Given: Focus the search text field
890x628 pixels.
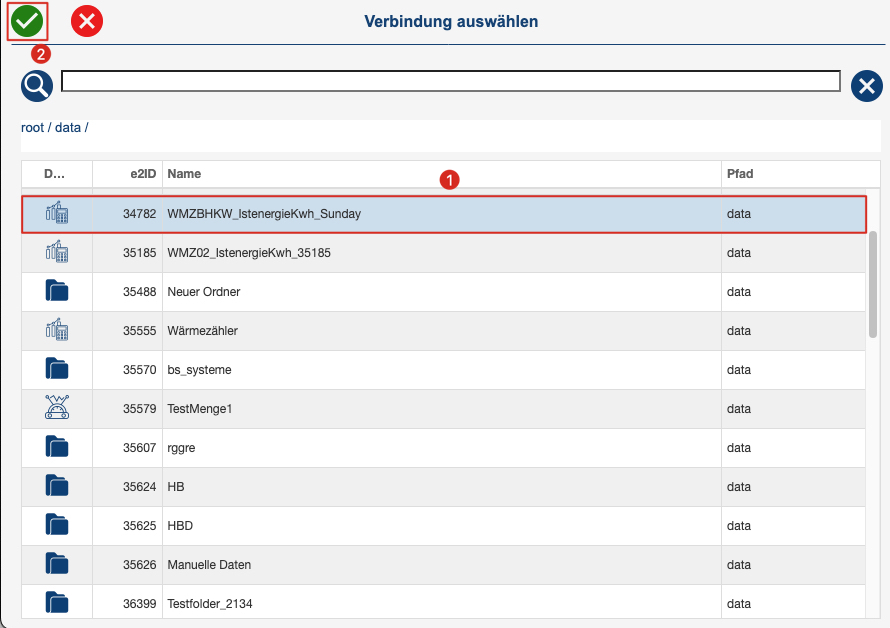Looking at the screenshot, I should [x=451, y=81].
